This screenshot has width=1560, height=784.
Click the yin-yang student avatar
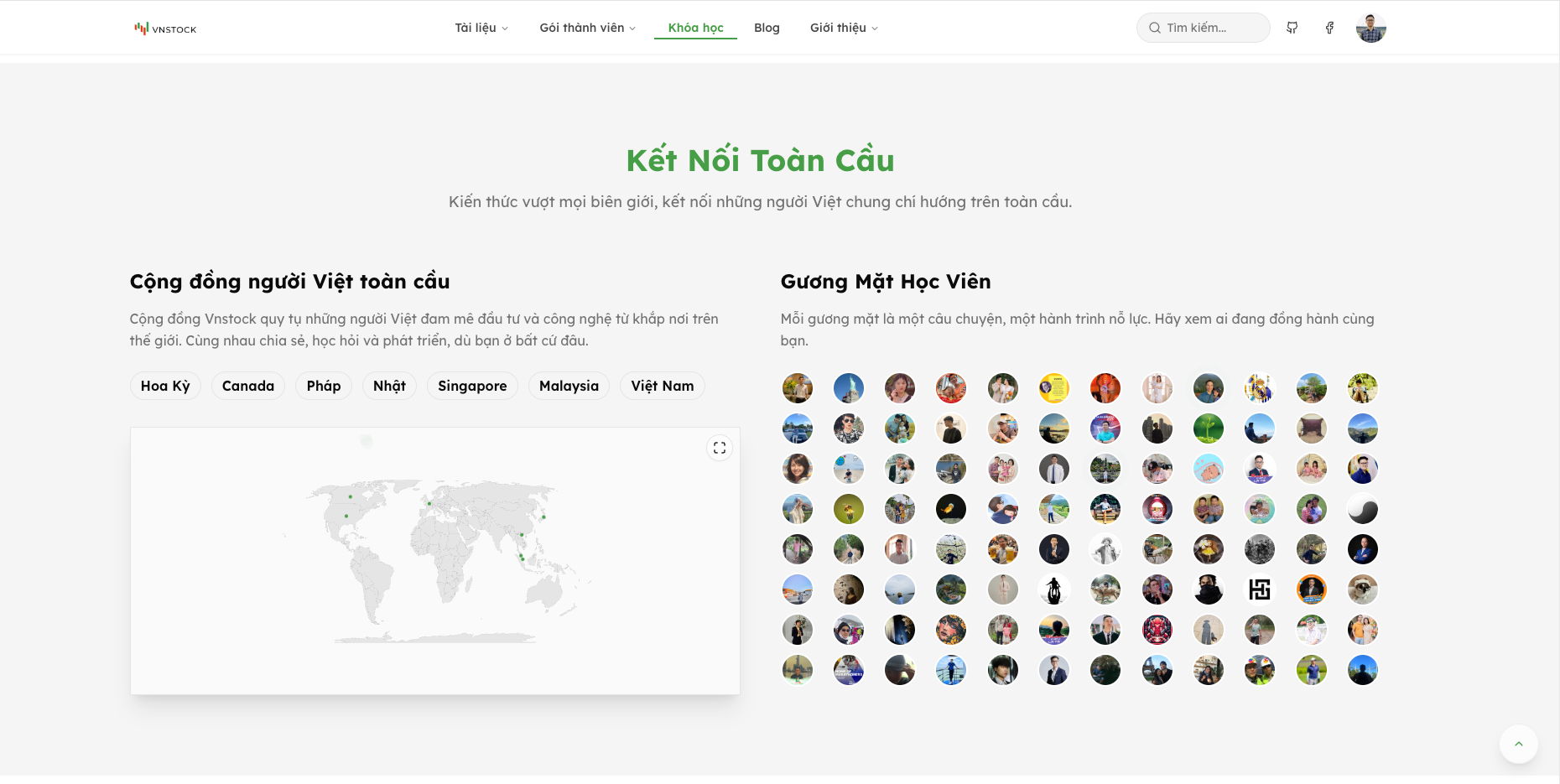pyautogui.click(x=1362, y=509)
